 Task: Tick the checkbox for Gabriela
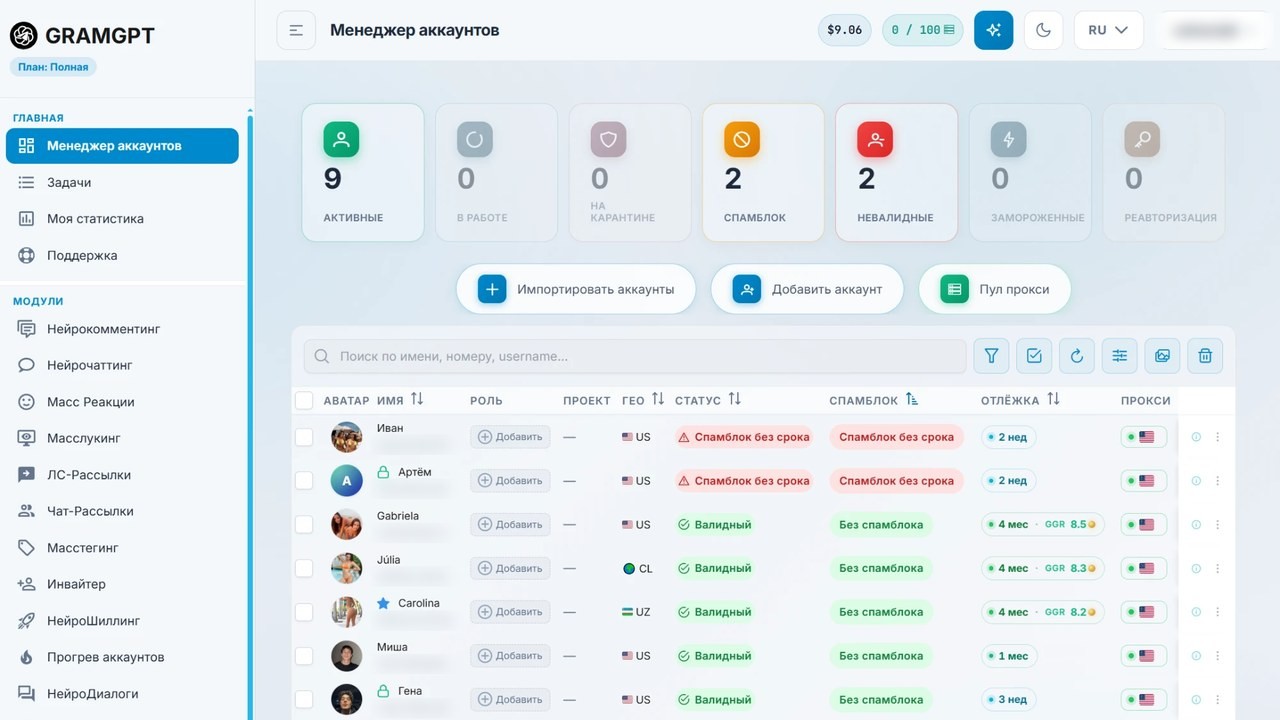point(304,525)
